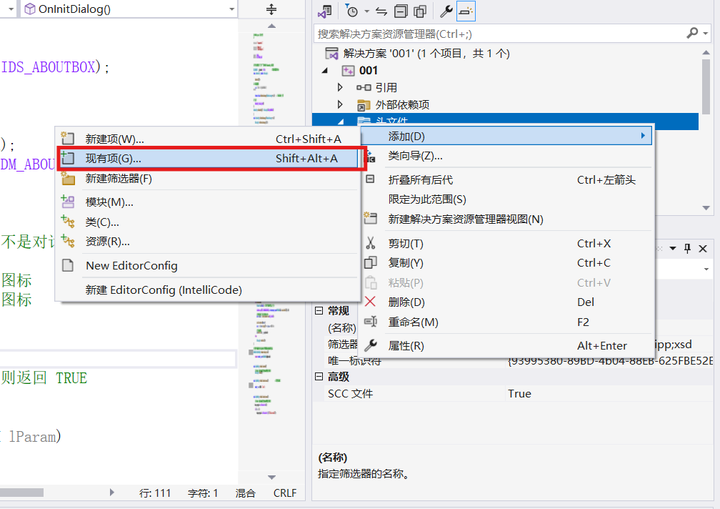720x509 pixels.
Task: Collapse the 常规 property category
Action: click(x=319, y=311)
